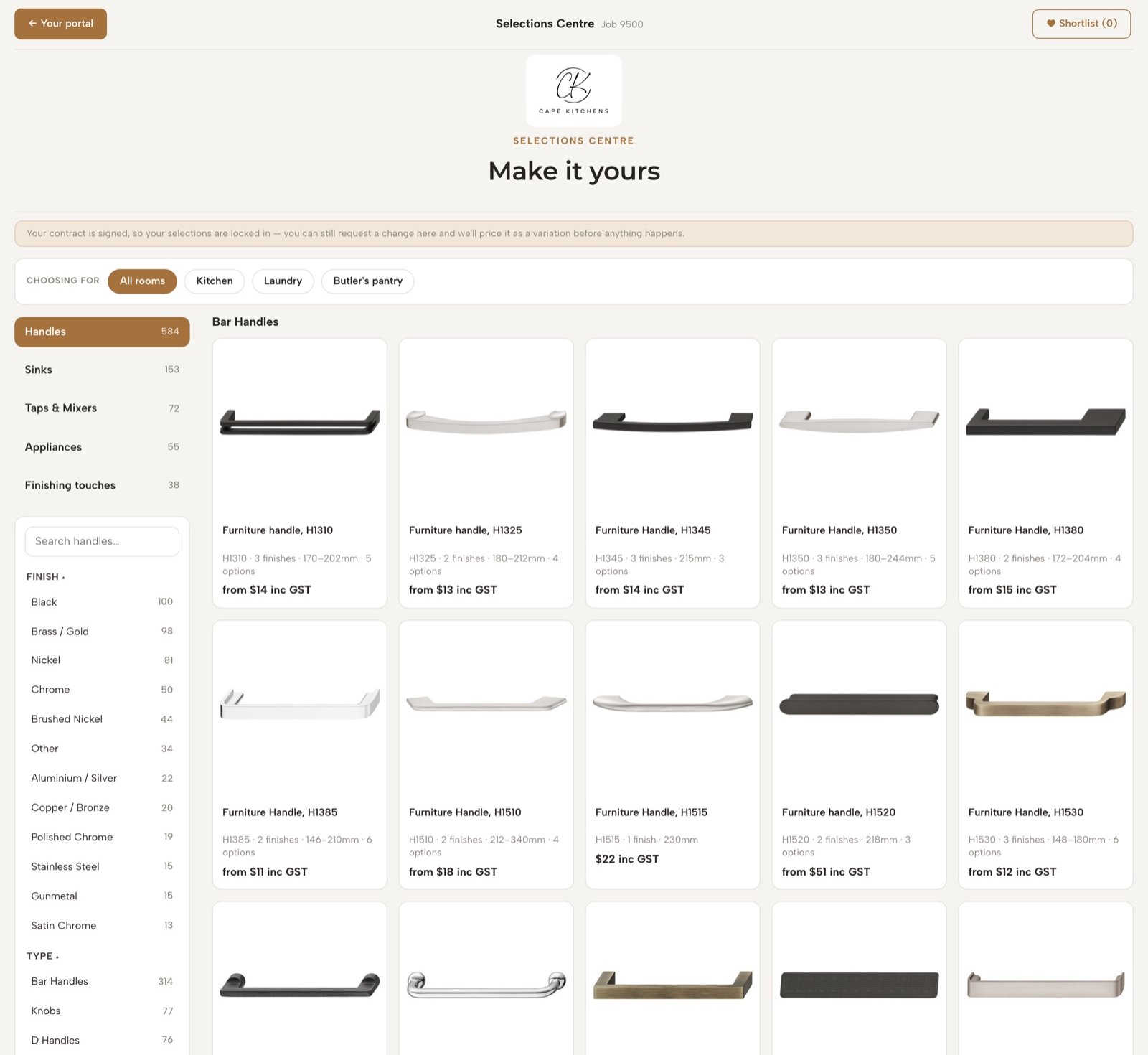Filter by Copper / Bronze finish
The image size is (1148, 1055).
tap(102, 807)
